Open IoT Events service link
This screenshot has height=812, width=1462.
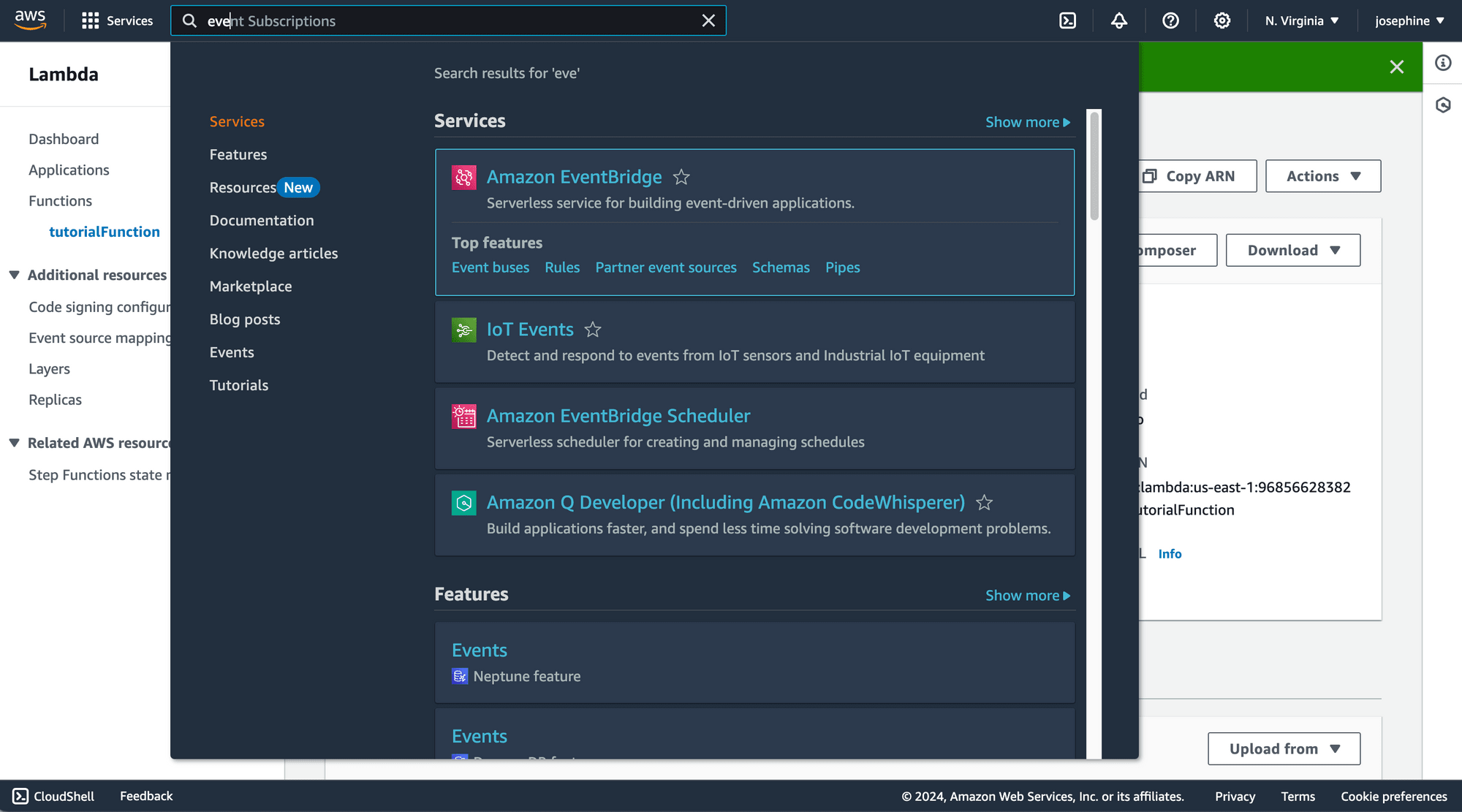[530, 330]
